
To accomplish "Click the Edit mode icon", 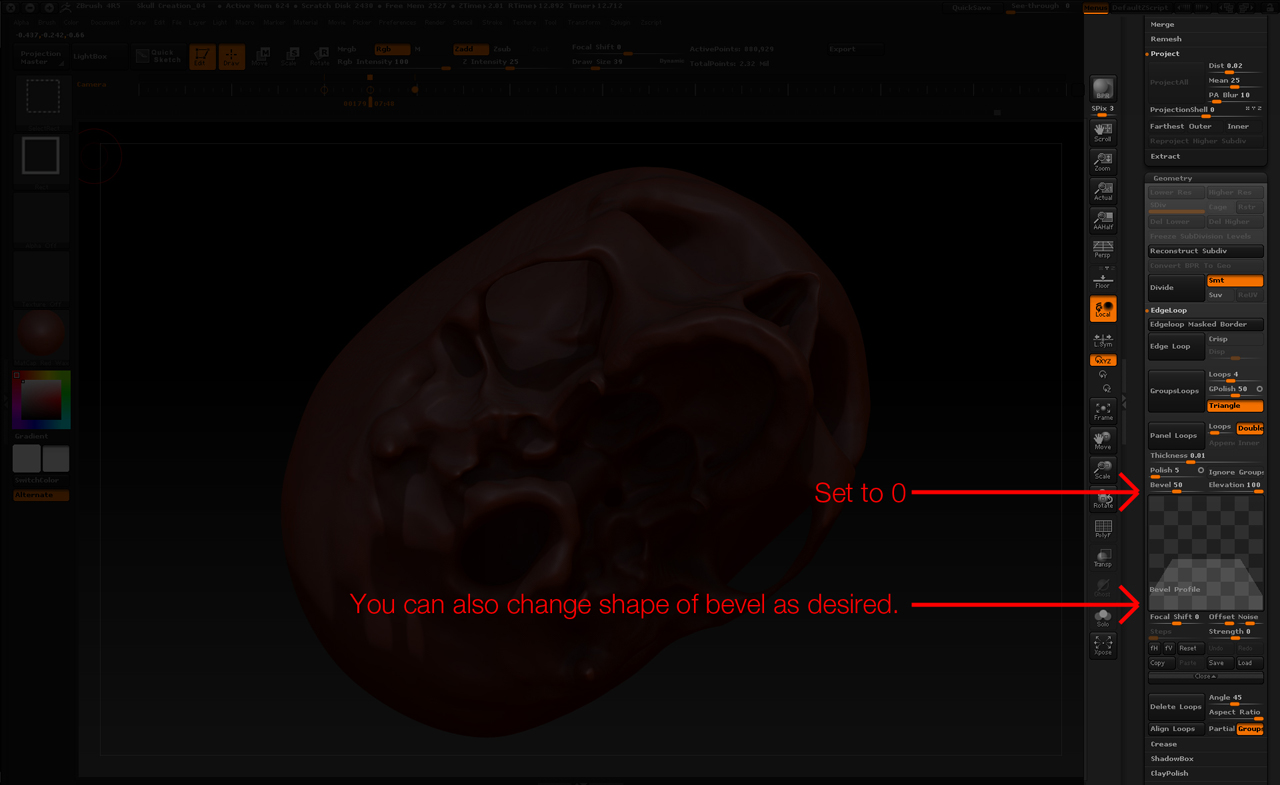I will point(202,57).
